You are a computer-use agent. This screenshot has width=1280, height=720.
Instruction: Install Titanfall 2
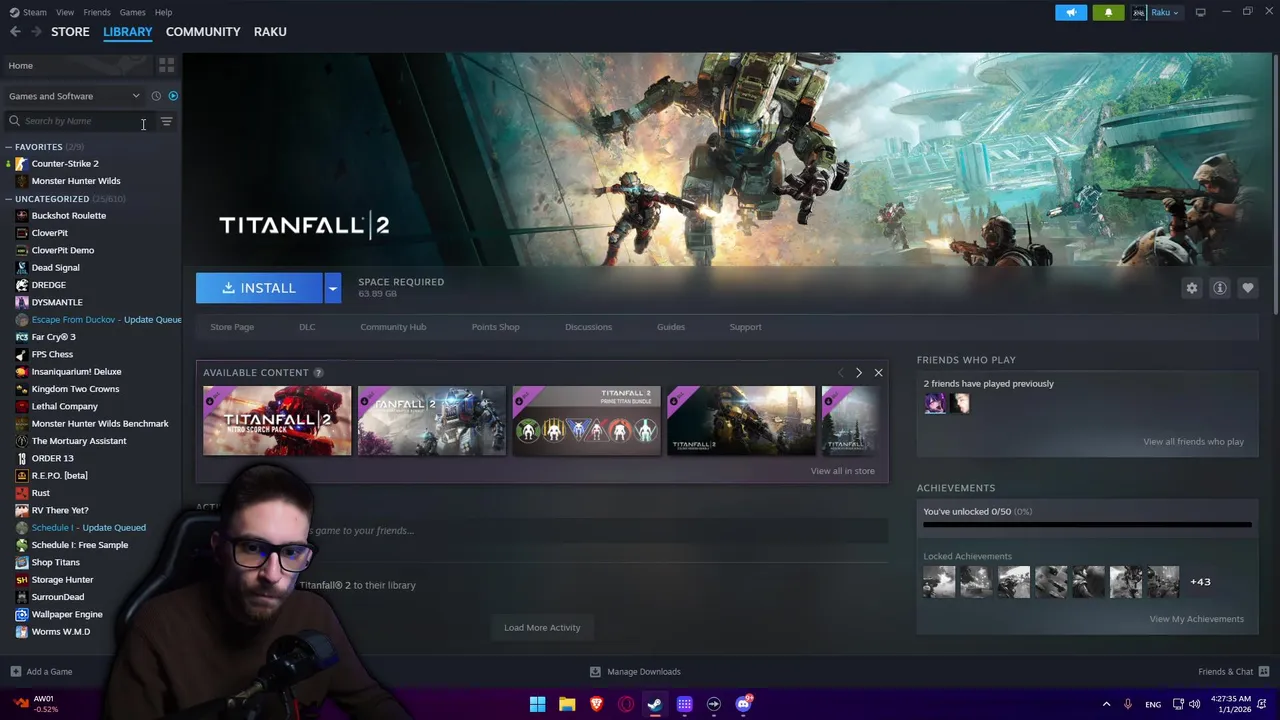259,288
